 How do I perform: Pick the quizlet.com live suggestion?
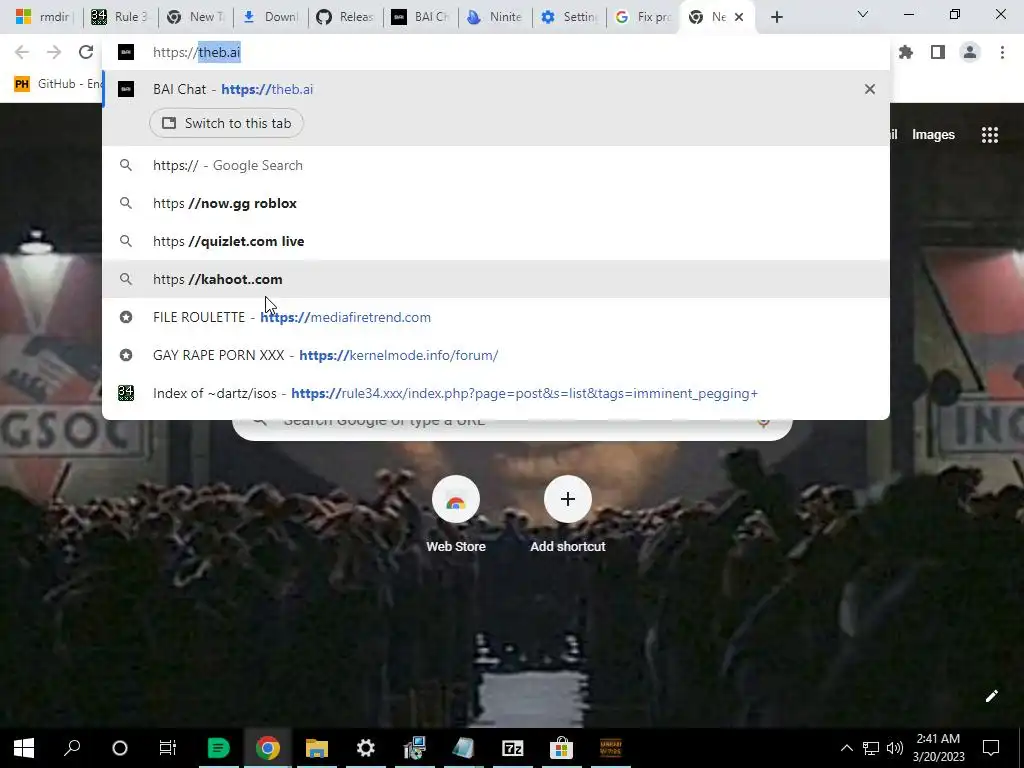[x=496, y=241]
